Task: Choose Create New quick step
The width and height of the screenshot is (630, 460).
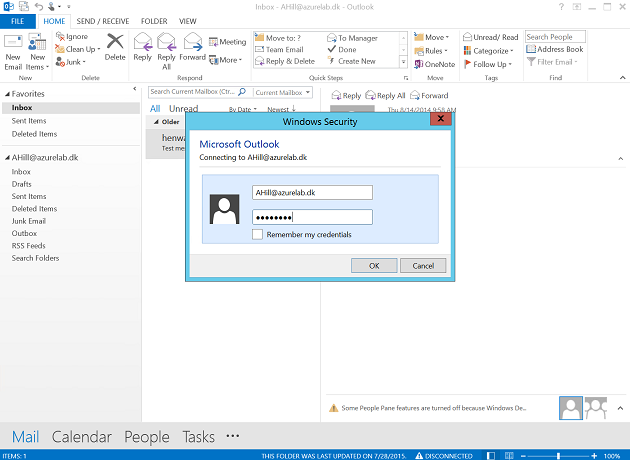Action: [x=352, y=61]
